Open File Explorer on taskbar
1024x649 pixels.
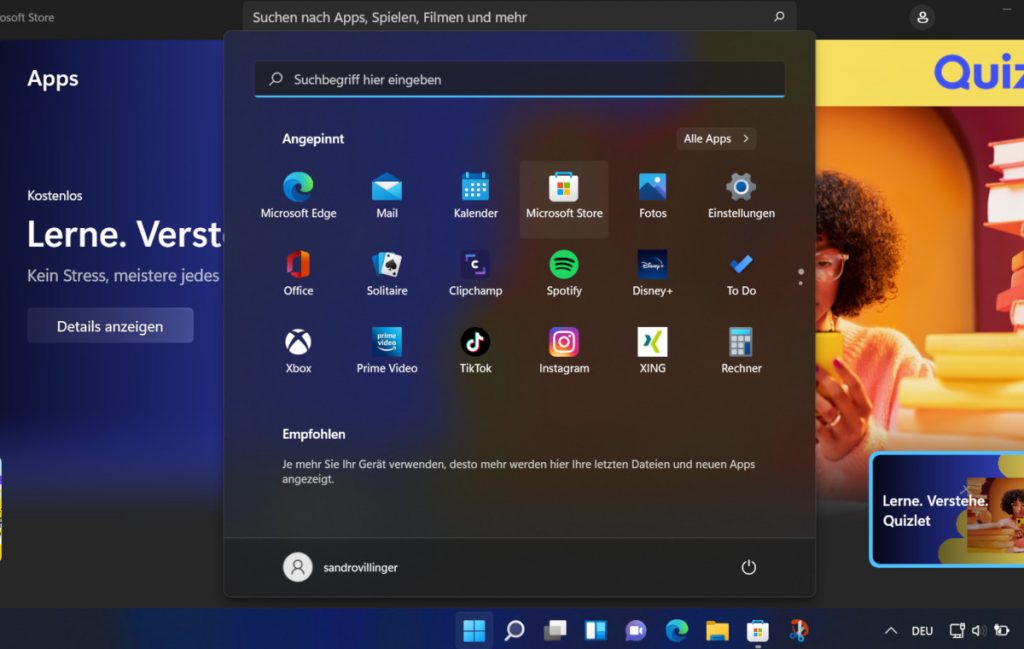717,630
